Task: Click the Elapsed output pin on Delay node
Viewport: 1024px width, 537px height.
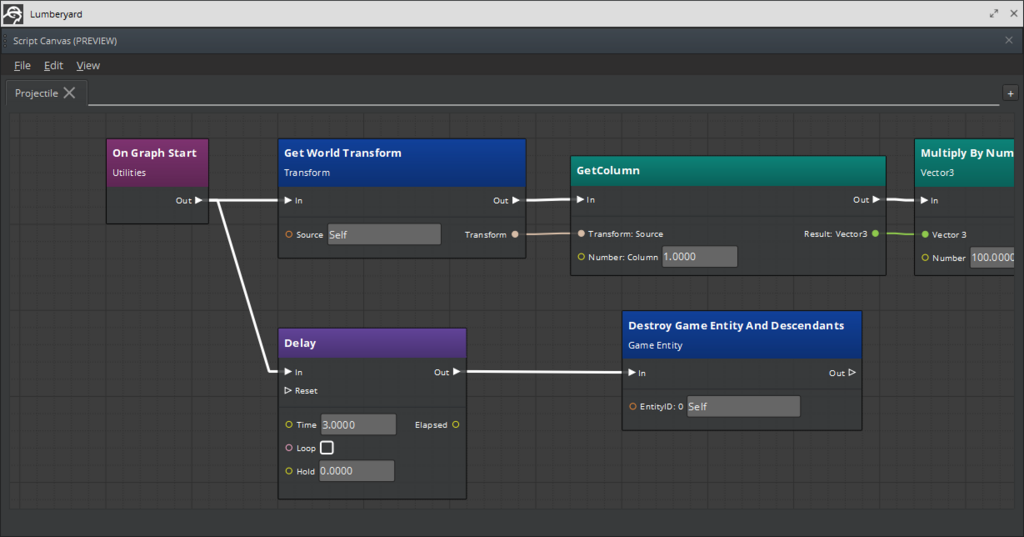Action: pyautogui.click(x=456, y=425)
